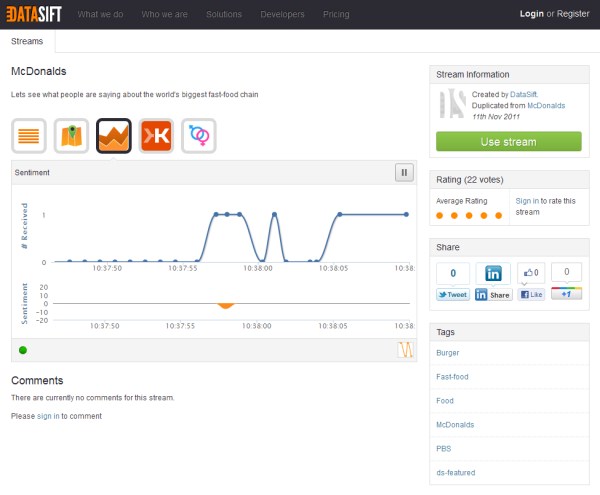Click the last data point on received chart
The height and width of the screenshot is (495, 600).
[406, 214]
